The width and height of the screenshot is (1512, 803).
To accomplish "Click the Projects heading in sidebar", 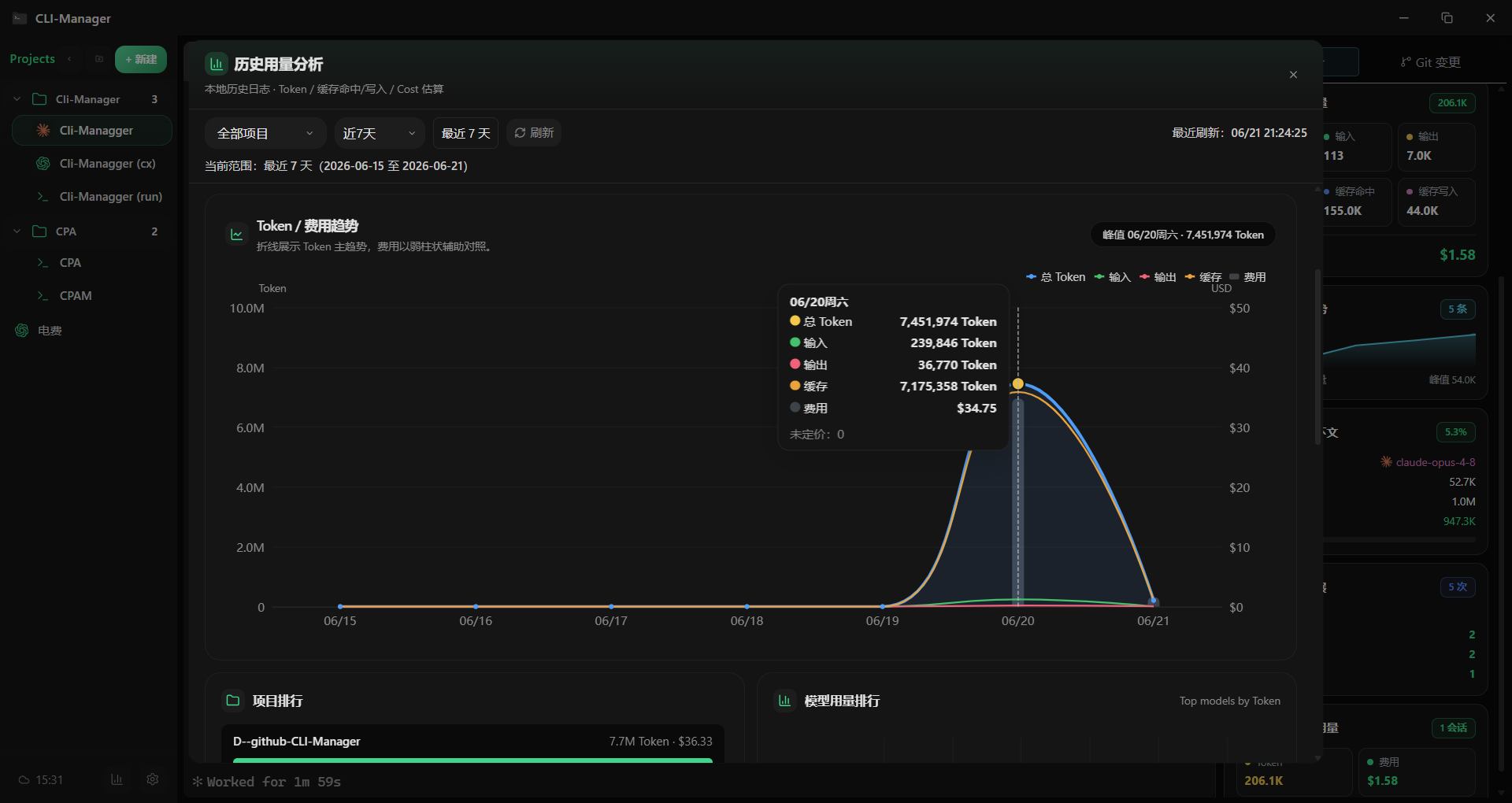I will (32, 59).
